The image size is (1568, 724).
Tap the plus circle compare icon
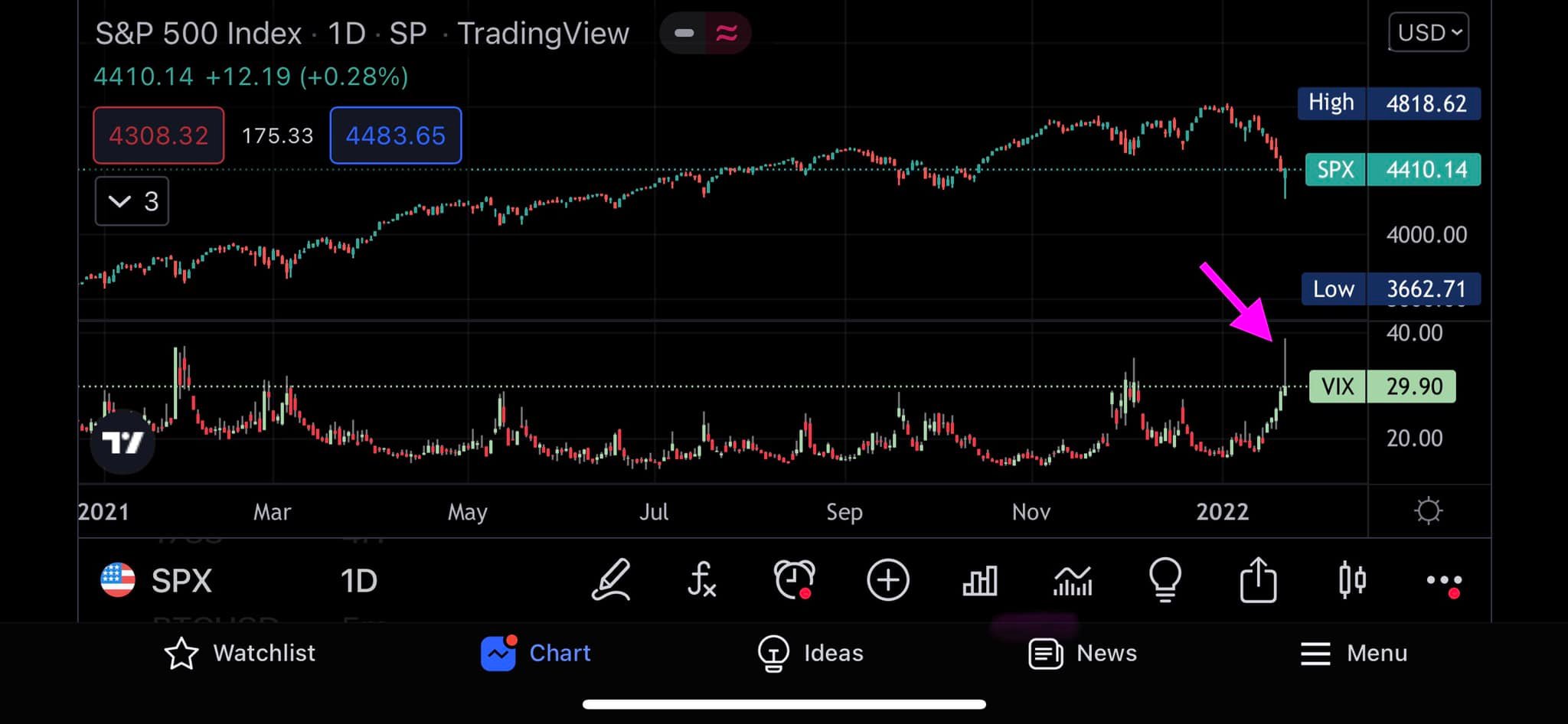[x=887, y=580]
